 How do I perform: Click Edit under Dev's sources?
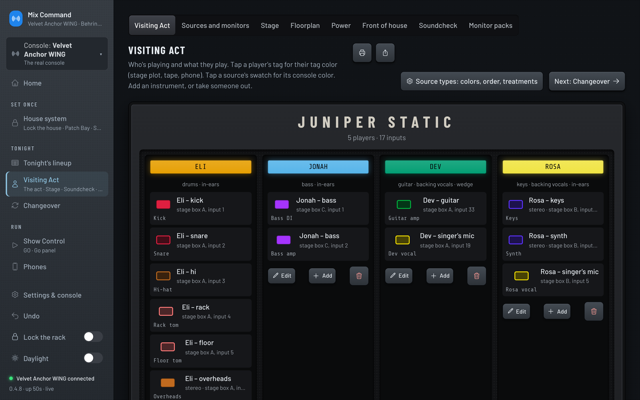click(x=399, y=276)
